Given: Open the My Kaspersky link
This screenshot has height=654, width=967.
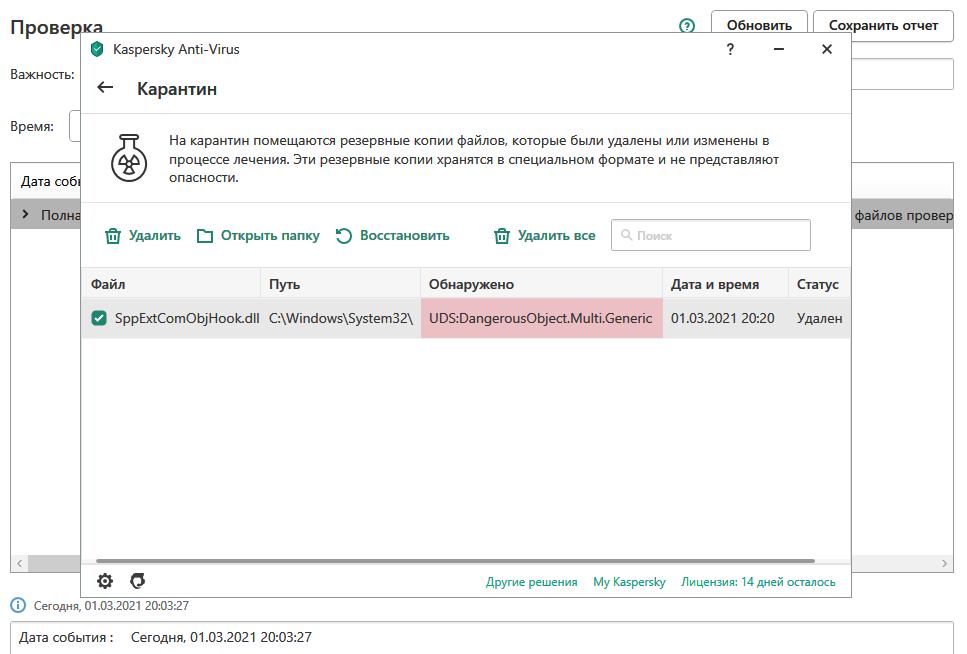Looking at the screenshot, I should (x=629, y=582).
